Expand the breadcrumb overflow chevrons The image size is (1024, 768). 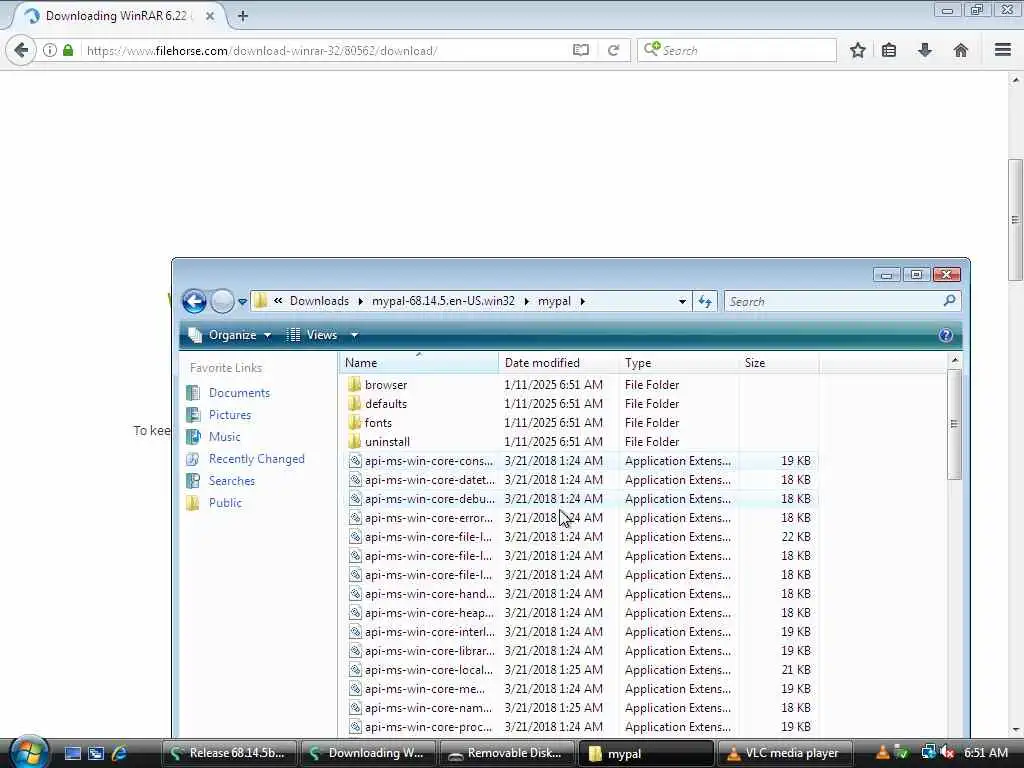278,300
